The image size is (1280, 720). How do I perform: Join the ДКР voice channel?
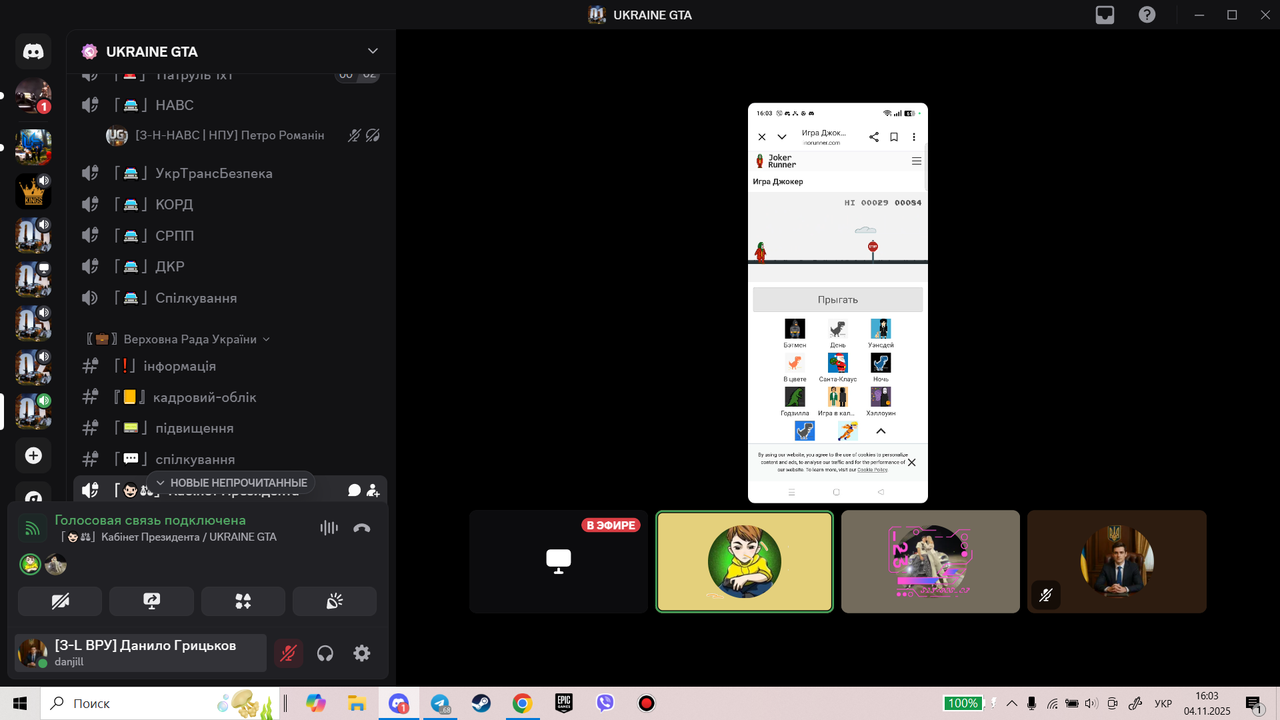click(x=230, y=267)
